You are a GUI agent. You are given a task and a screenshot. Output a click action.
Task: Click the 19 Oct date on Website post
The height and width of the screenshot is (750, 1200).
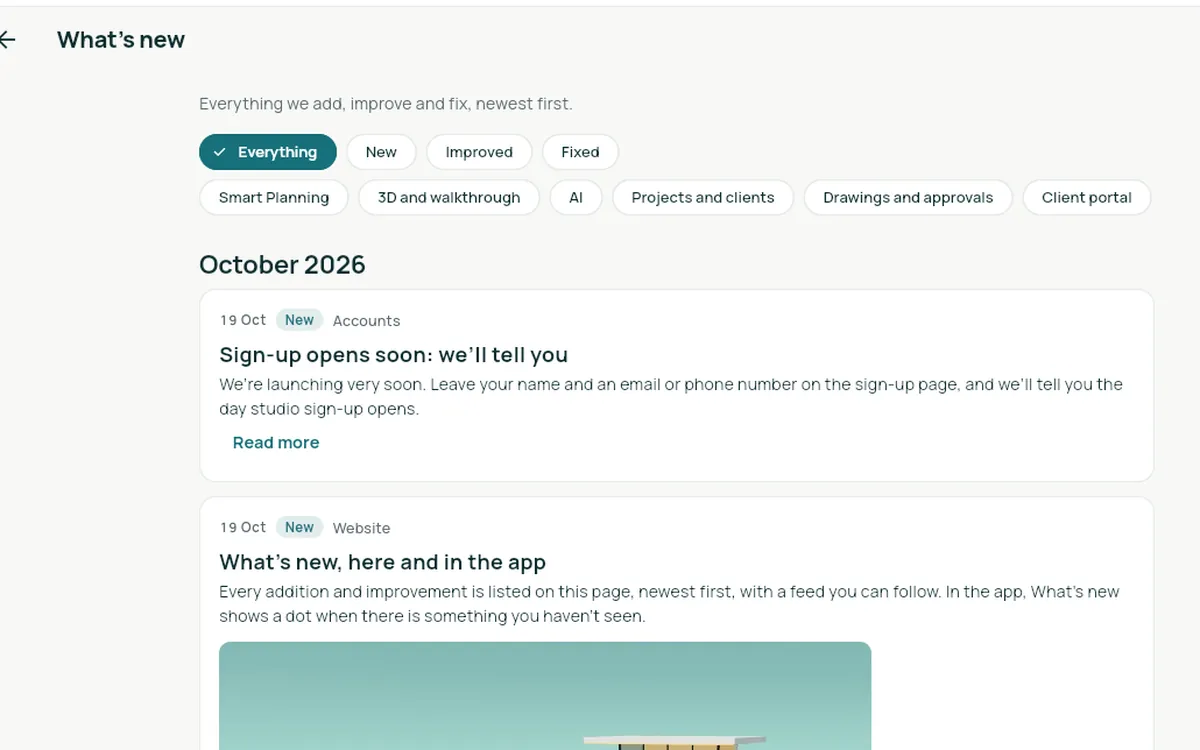(243, 527)
